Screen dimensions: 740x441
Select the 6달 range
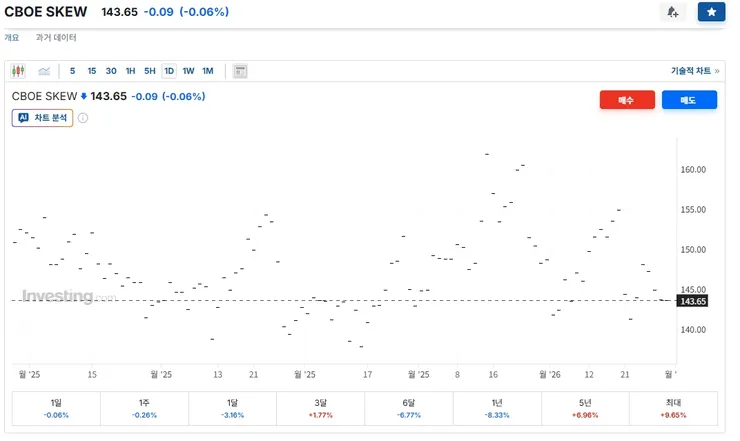(x=409, y=408)
